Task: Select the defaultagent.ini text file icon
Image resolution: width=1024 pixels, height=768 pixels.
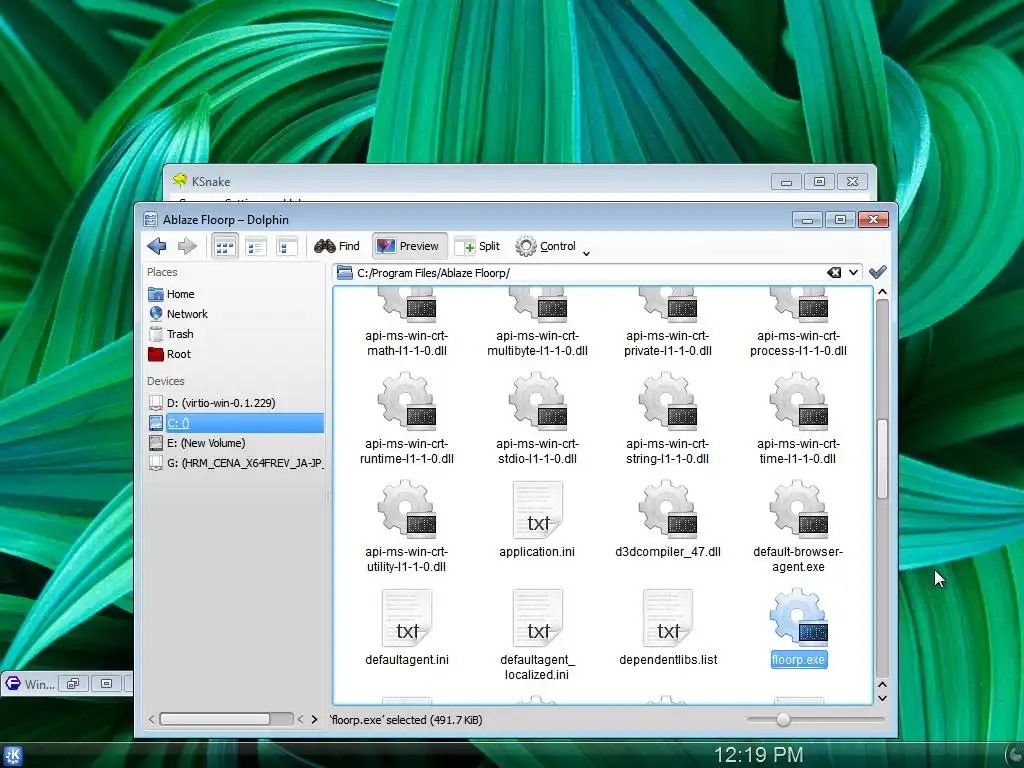Action: [407, 618]
